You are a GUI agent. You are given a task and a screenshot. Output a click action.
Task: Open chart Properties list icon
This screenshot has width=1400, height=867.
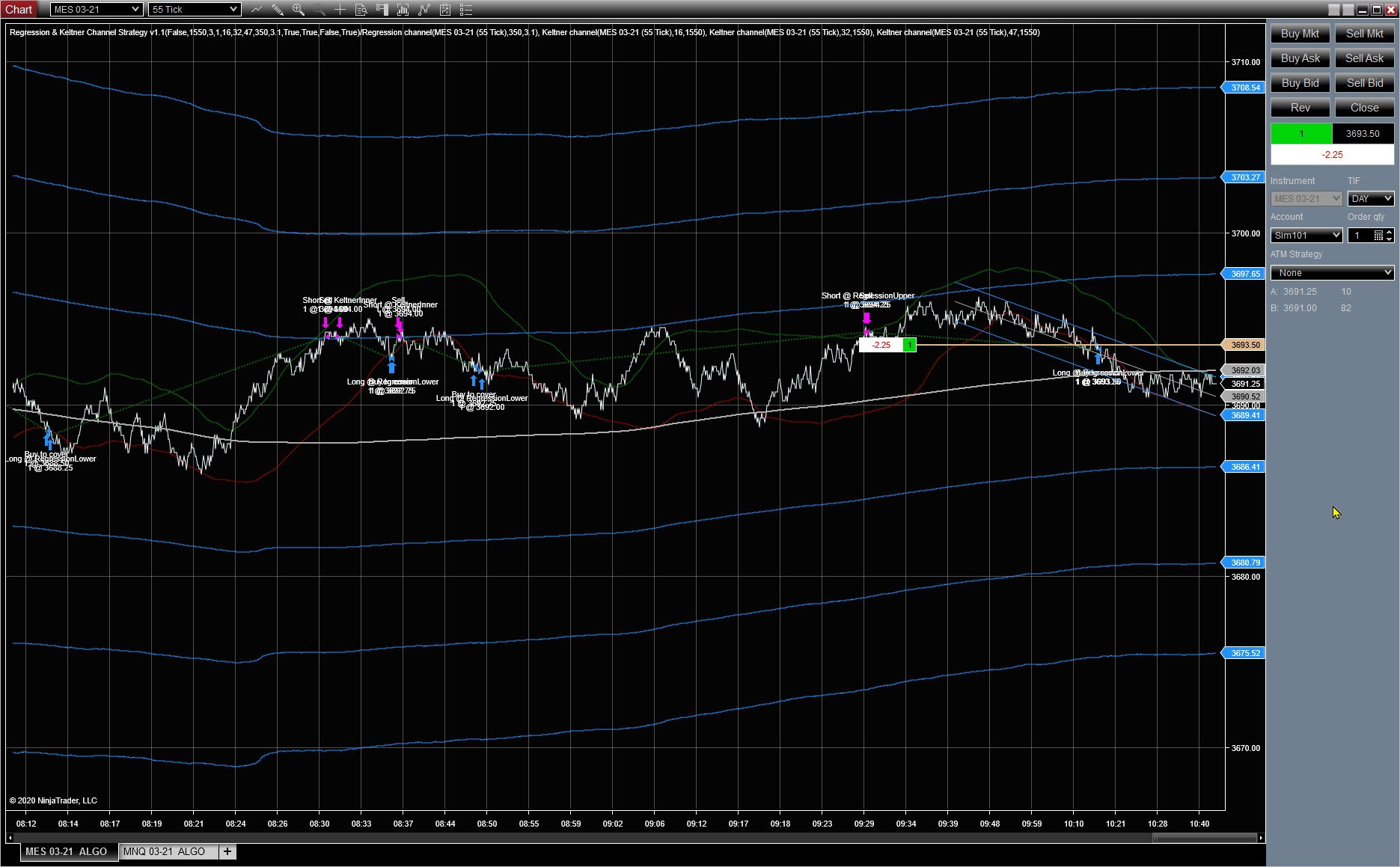click(x=466, y=10)
